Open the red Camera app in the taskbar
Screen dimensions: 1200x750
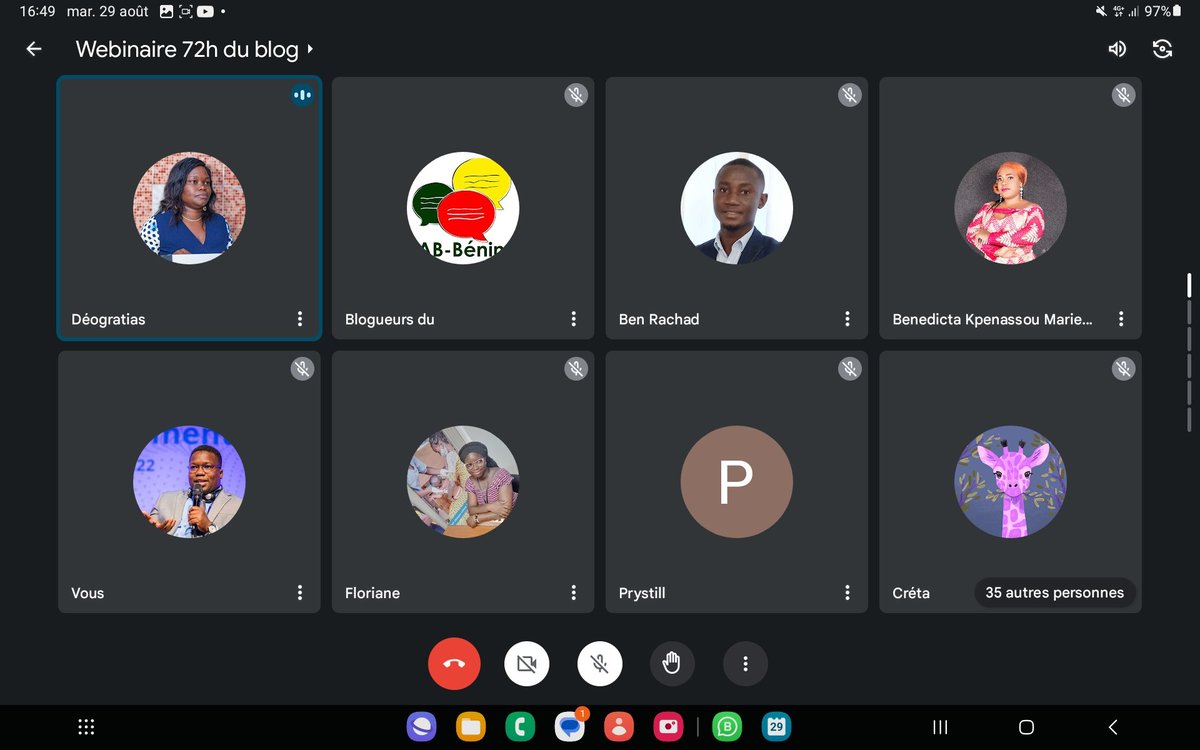coord(668,727)
